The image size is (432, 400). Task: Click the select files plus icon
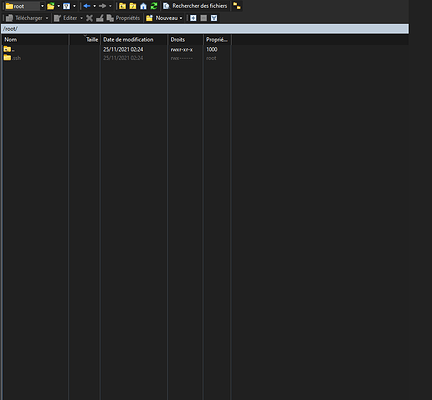pyautogui.click(x=193, y=18)
